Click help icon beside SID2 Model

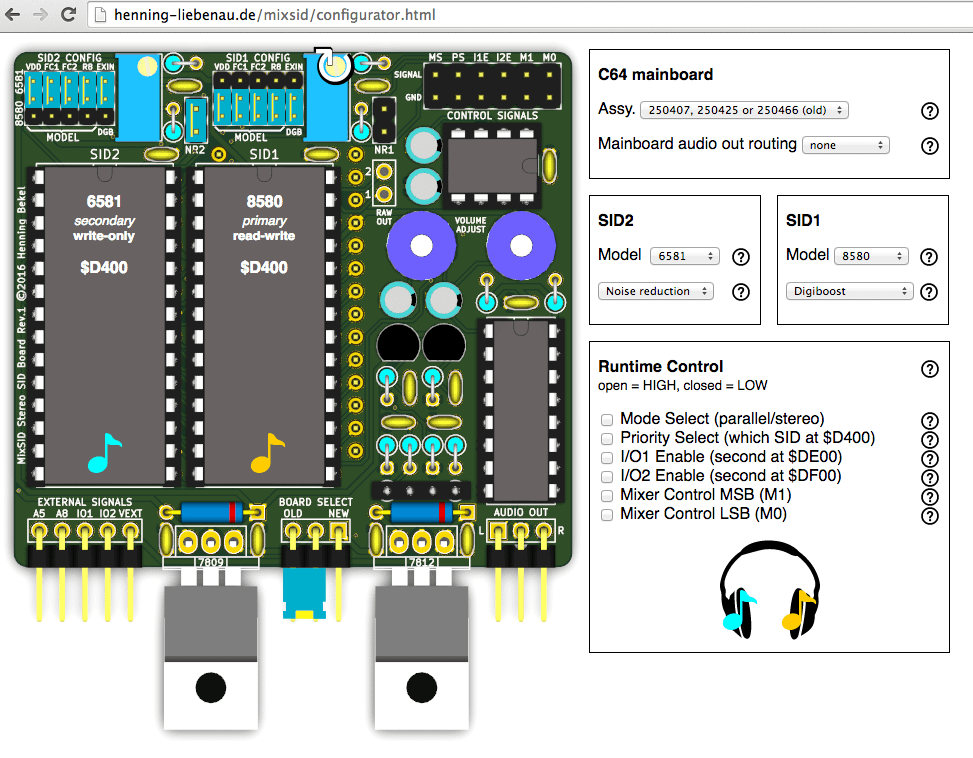[741, 257]
